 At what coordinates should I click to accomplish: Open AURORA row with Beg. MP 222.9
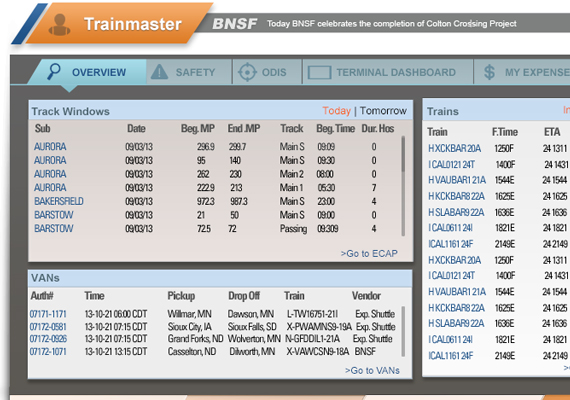[x=50, y=188]
